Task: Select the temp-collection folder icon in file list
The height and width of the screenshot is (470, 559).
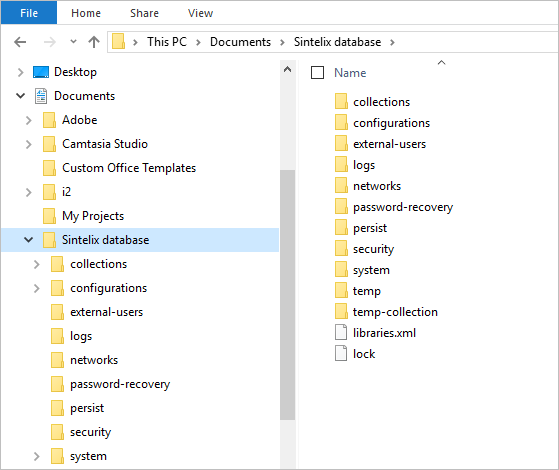Action: tap(341, 312)
